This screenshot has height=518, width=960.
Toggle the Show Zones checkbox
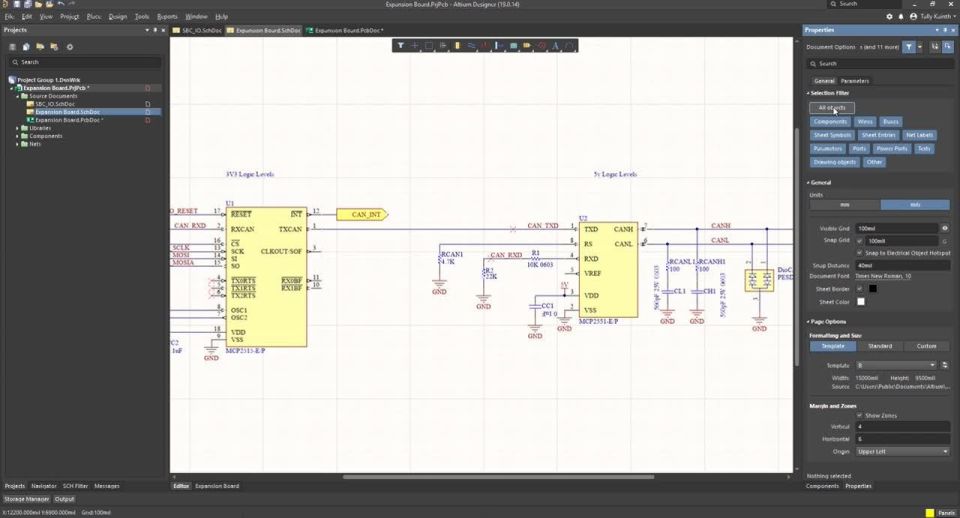860,415
